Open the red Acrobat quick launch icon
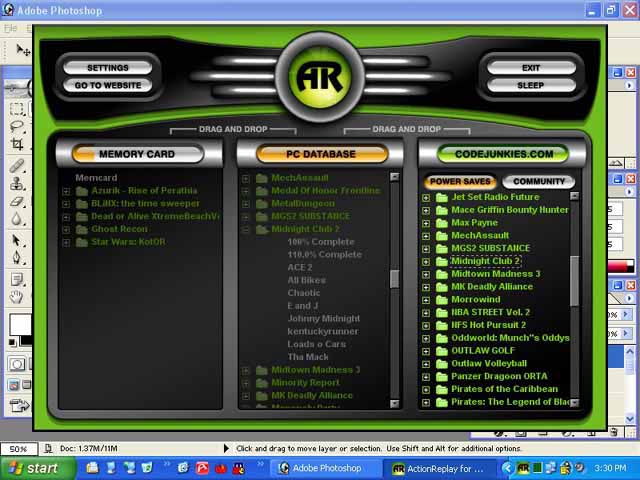 202,468
